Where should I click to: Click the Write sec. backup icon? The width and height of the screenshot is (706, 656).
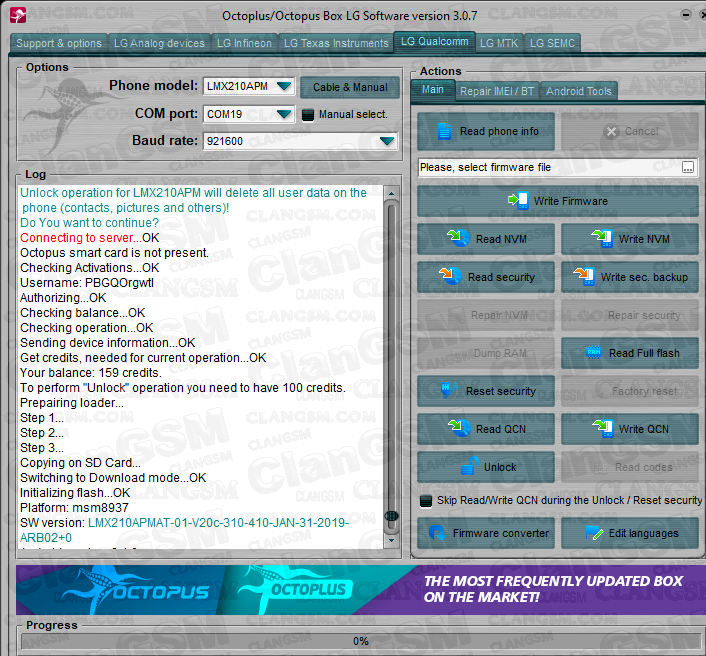584,276
